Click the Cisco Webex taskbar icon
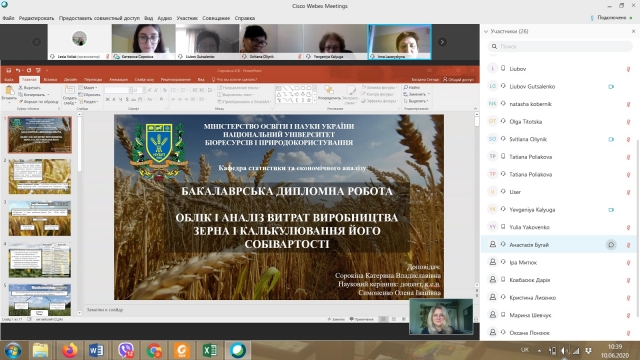Image resolution: width=640 pixels, height=360 pixels. (x=238, y=350)
